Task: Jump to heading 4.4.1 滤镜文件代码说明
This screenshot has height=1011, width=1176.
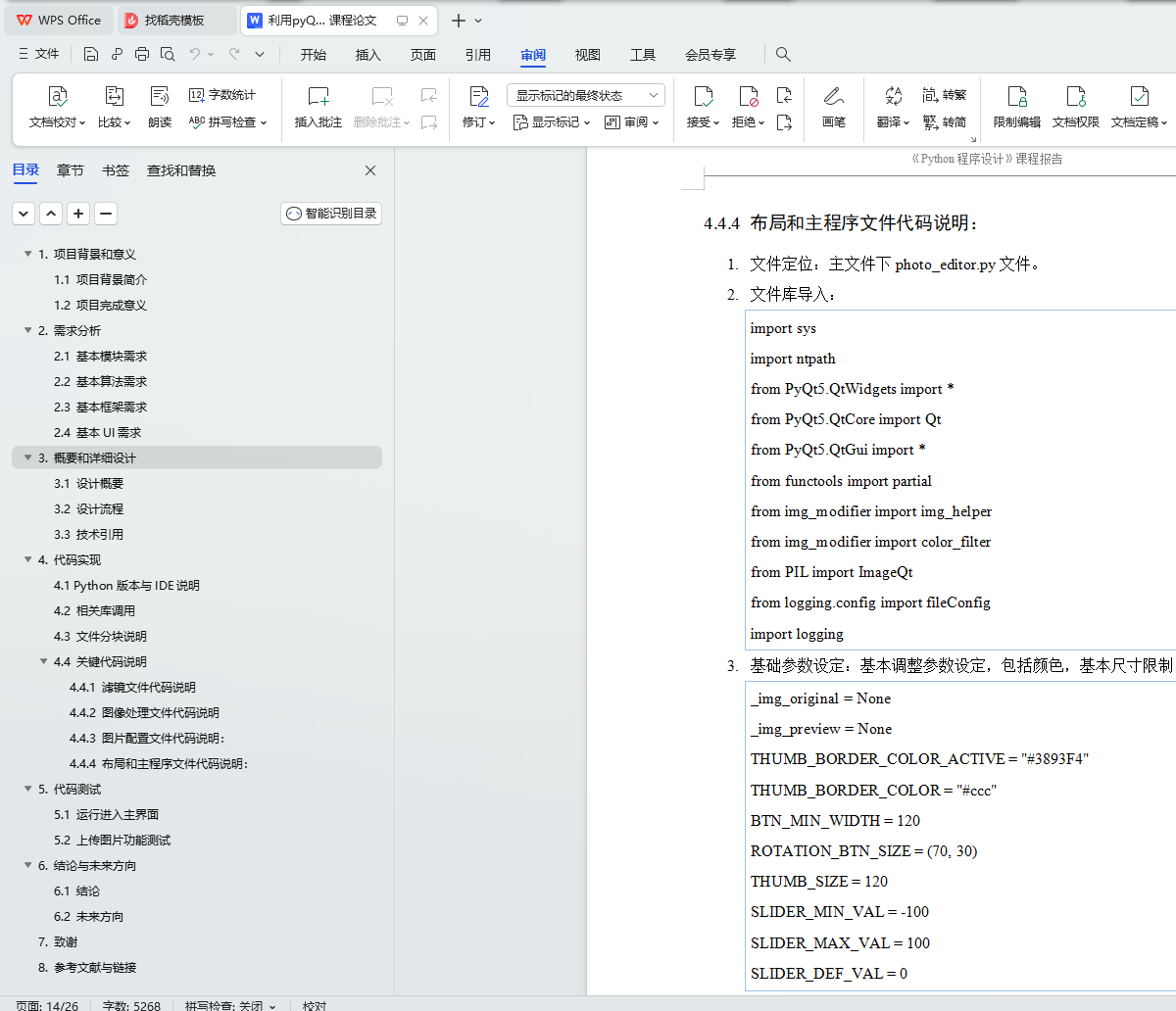Action: [132, 687]
